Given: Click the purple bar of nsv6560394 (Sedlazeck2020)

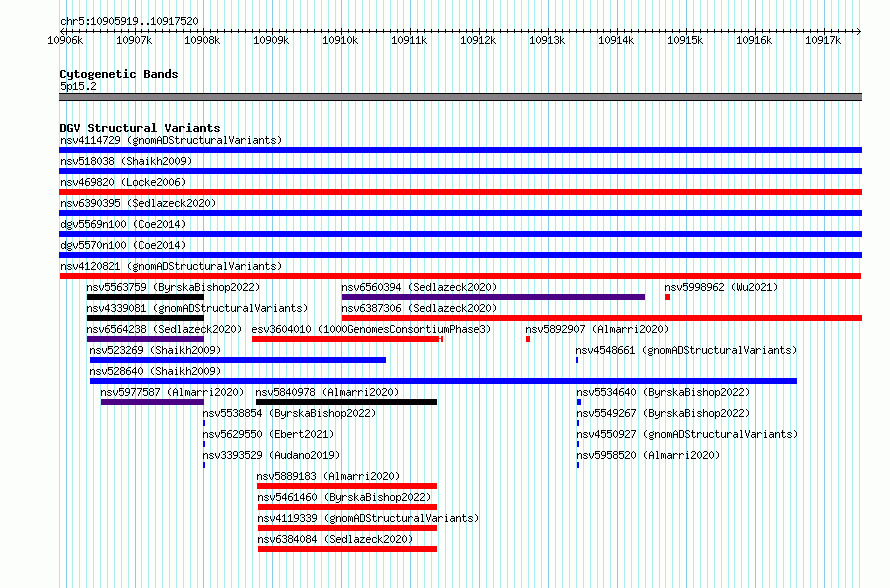Looking at the screenshot, I should 493,297.
